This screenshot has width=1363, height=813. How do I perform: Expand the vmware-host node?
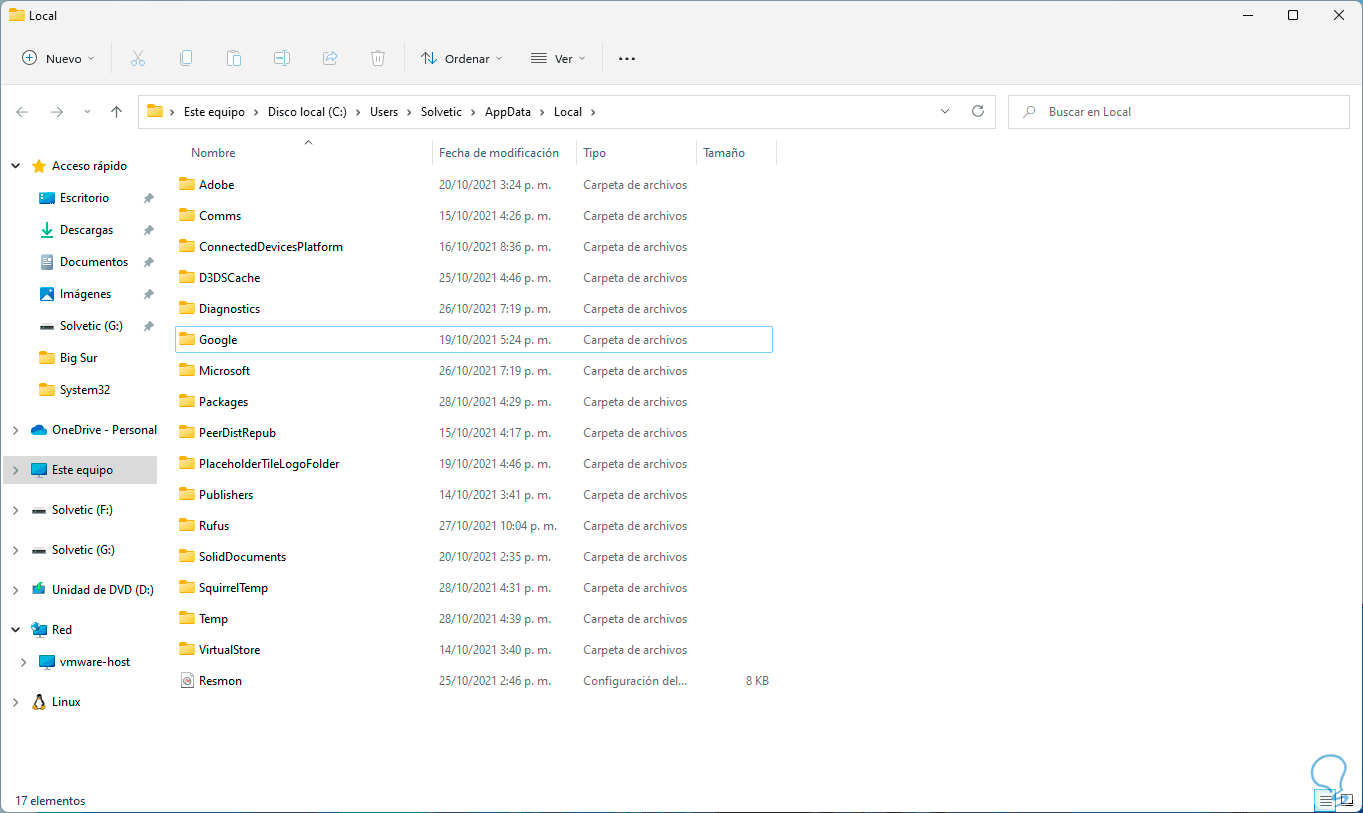click(x=23, y=662)
